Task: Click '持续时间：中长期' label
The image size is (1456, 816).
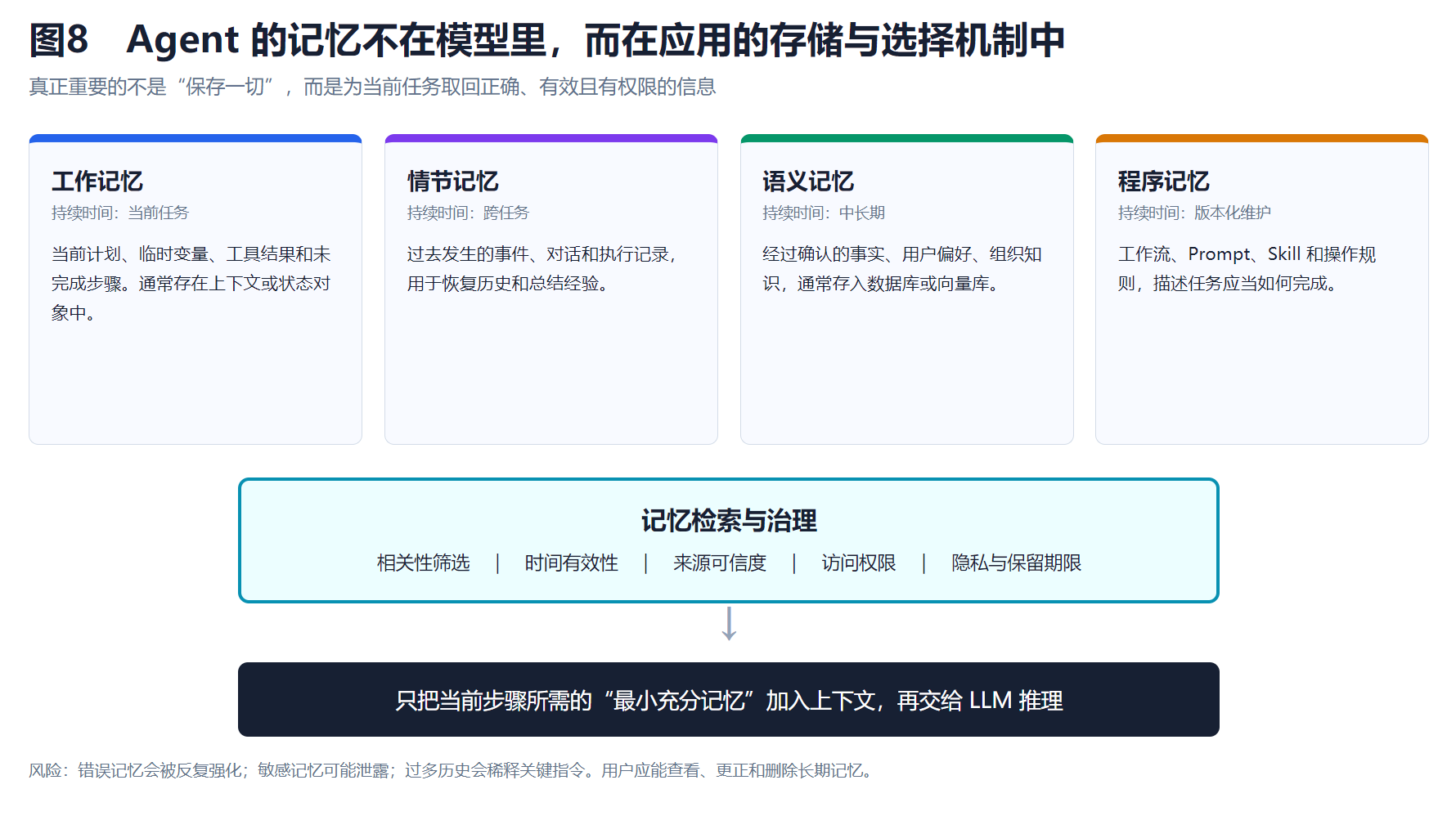Action: coord(824,213)
